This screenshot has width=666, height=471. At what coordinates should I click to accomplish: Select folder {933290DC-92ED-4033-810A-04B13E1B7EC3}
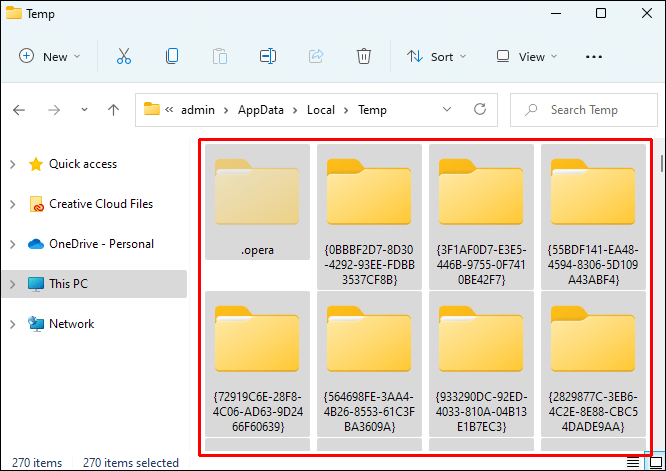click(x=481, y=364)
